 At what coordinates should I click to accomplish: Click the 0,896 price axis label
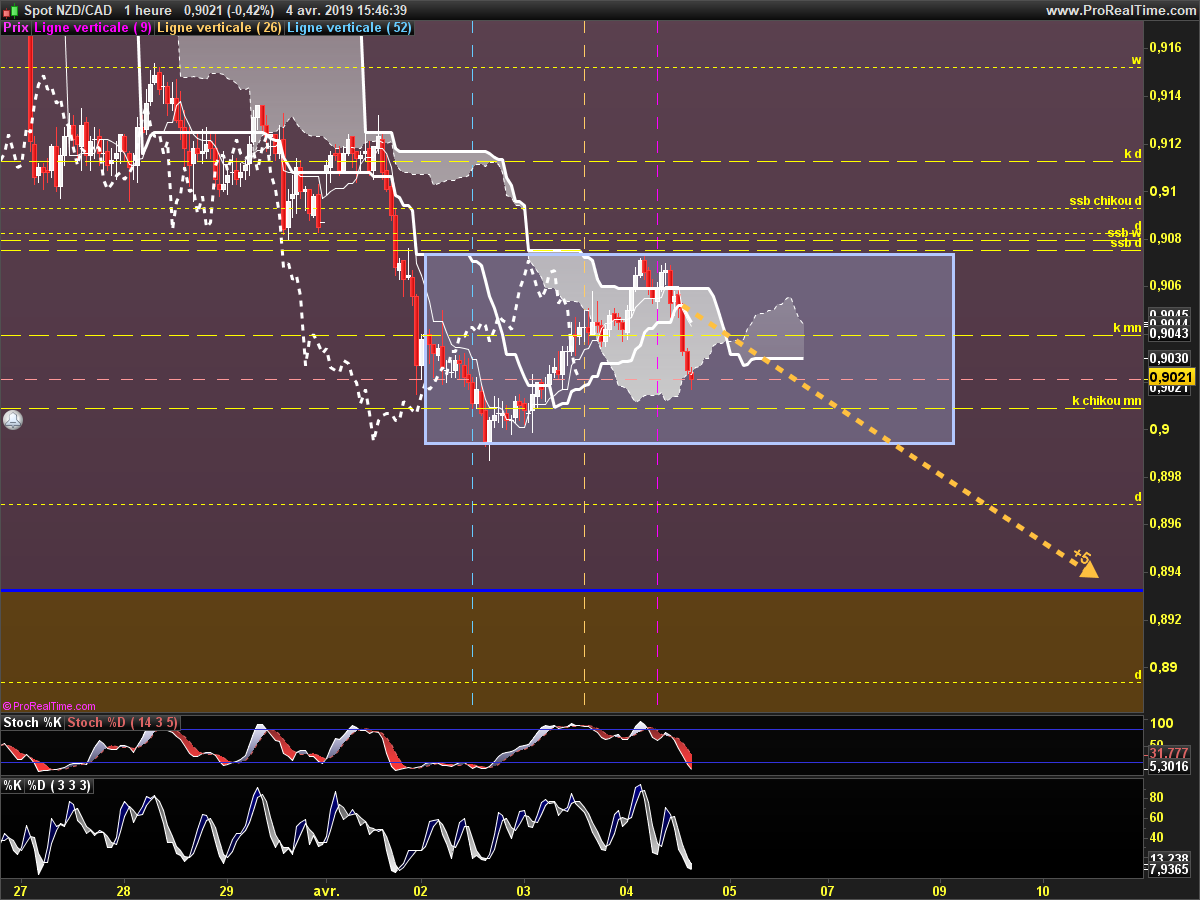1165,523
